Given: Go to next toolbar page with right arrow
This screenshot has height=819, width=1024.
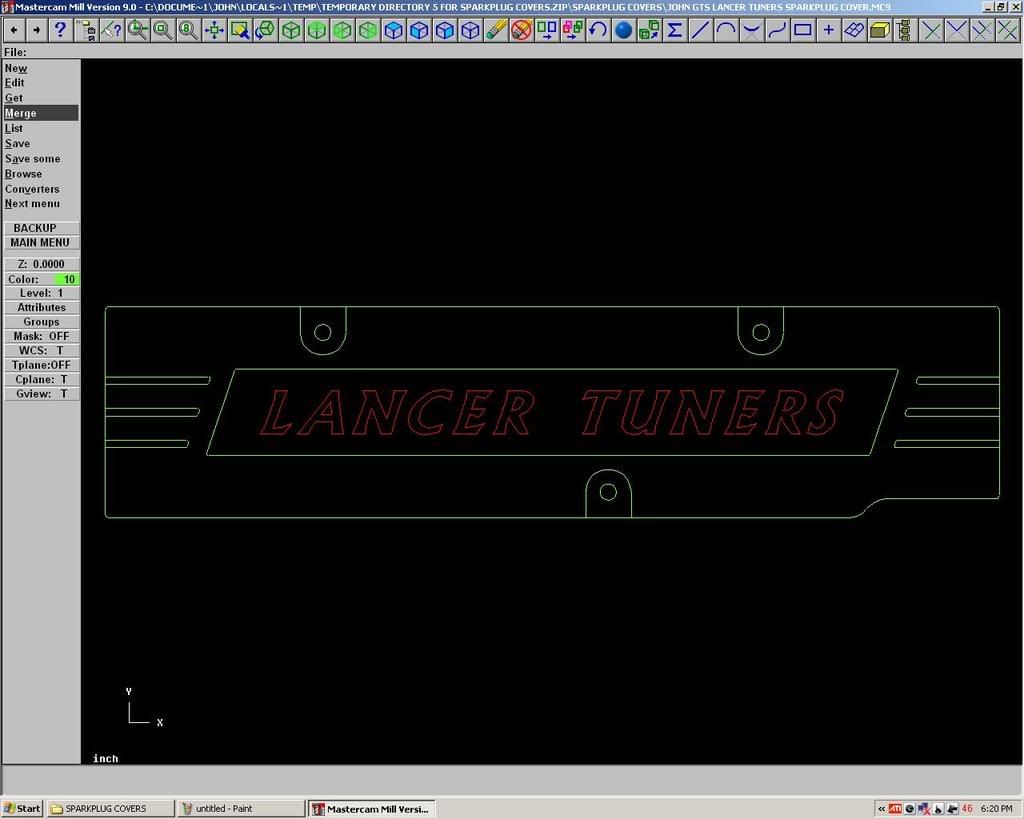Looking at the screenshot, I should 37,30.
